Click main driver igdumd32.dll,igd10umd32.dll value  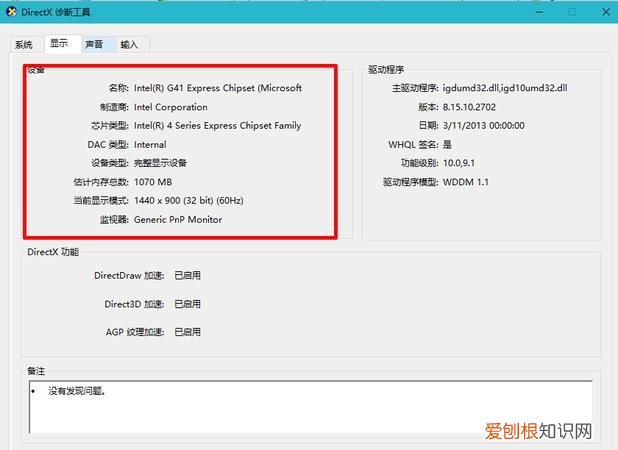pyautogui.click(x=505, y=88)
